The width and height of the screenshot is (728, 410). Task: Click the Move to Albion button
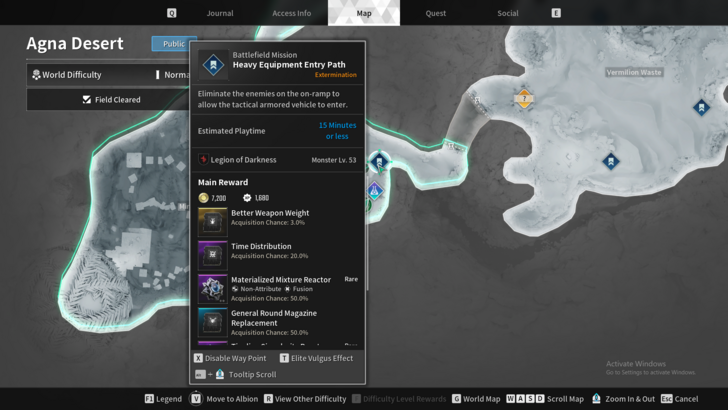pyautogui.click(x=224, y=399)
